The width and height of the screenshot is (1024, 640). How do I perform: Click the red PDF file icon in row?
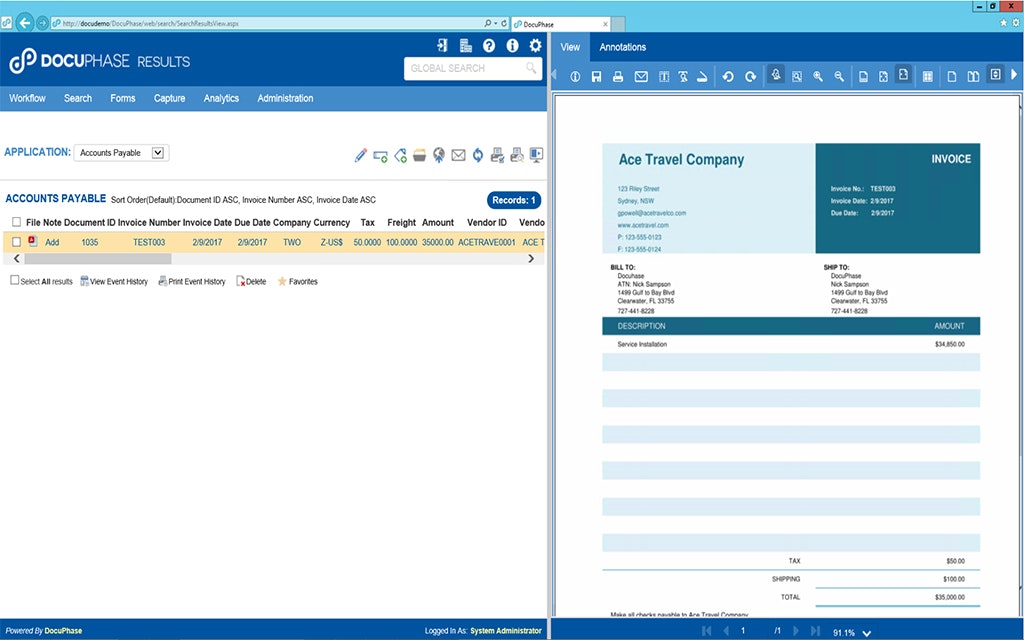click(x=33, y=241)
